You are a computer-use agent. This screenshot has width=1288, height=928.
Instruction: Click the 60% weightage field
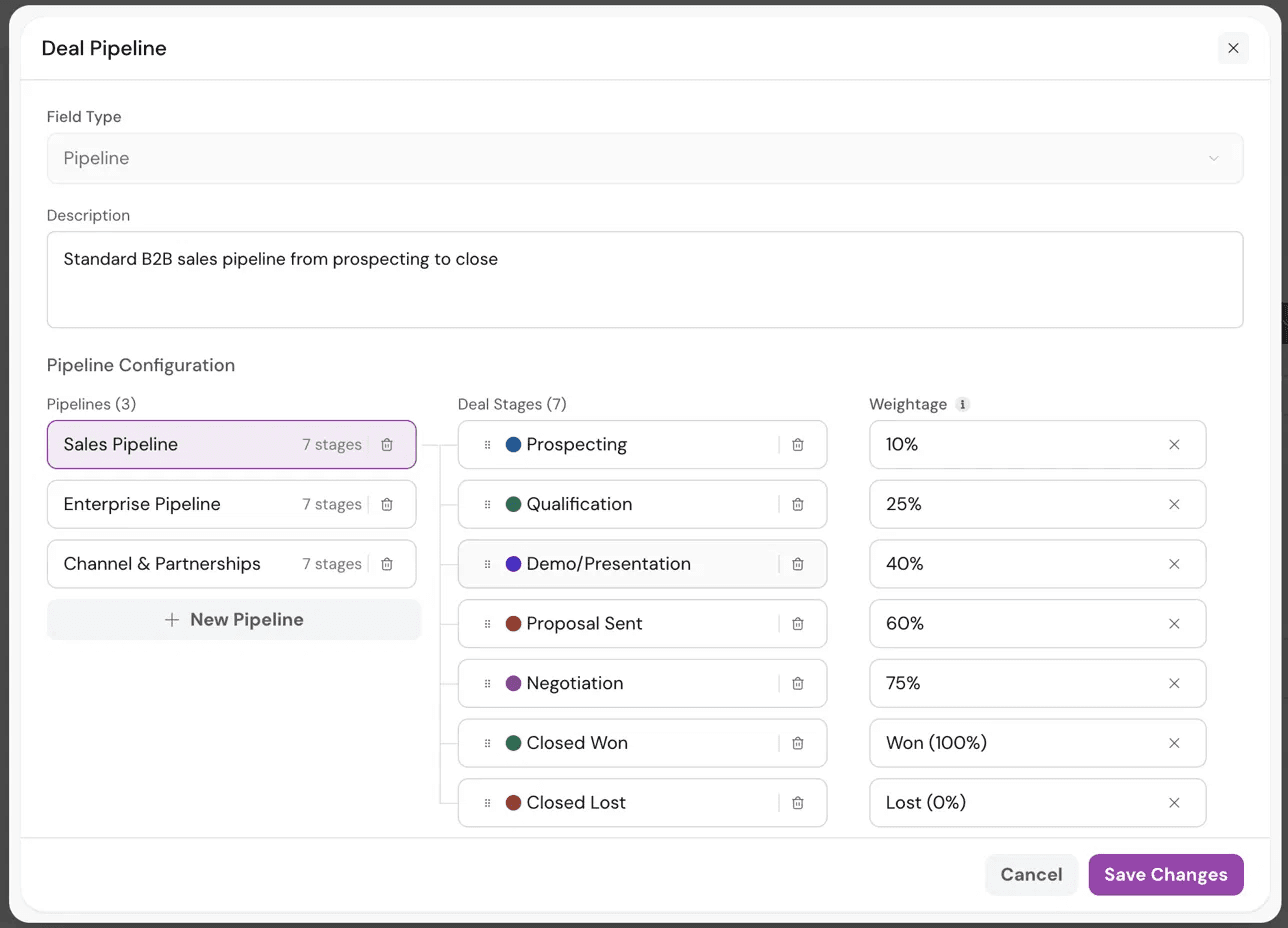point(1038,624)
